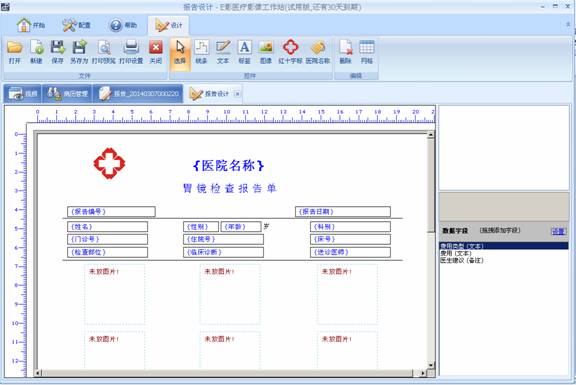Click the application icon in the title bar

click(5, 7)
